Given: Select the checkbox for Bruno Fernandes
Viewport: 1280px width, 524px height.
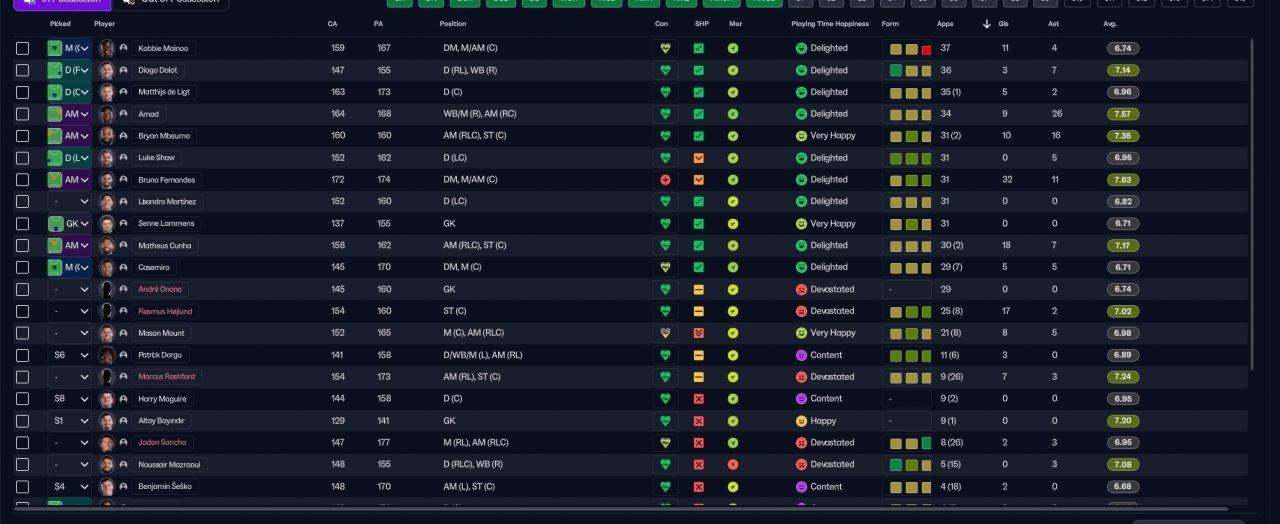Looking at the screenshot, I should click(23, 180).
